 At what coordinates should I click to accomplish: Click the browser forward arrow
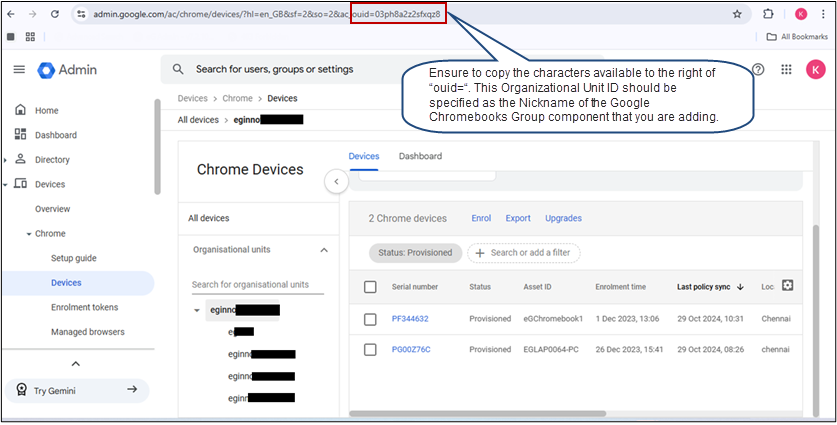point(33,14)
